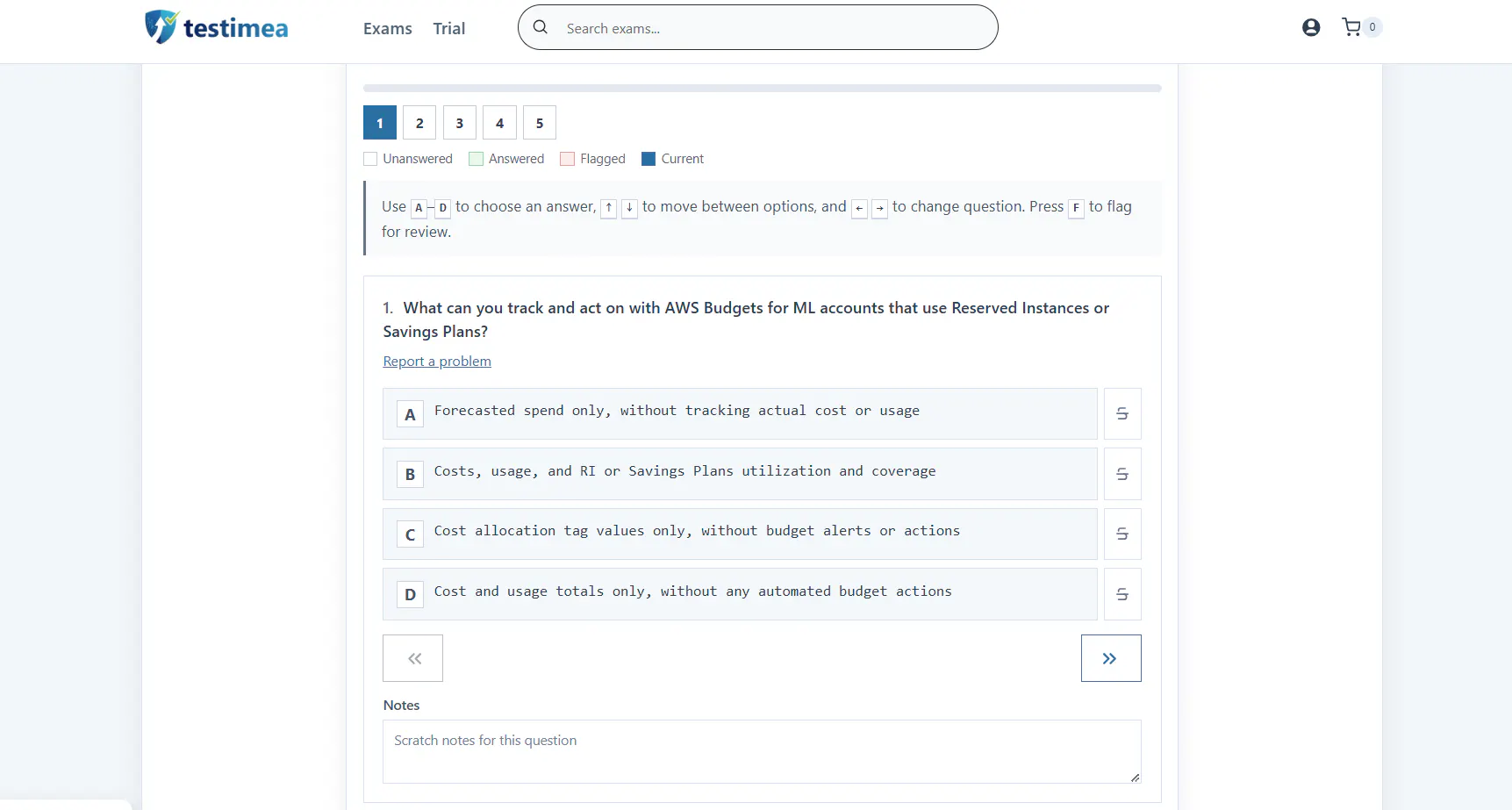The height and width of the screenshot is (810, 1512).
Task: Click the Notes label
Action: tap(402, 706)
